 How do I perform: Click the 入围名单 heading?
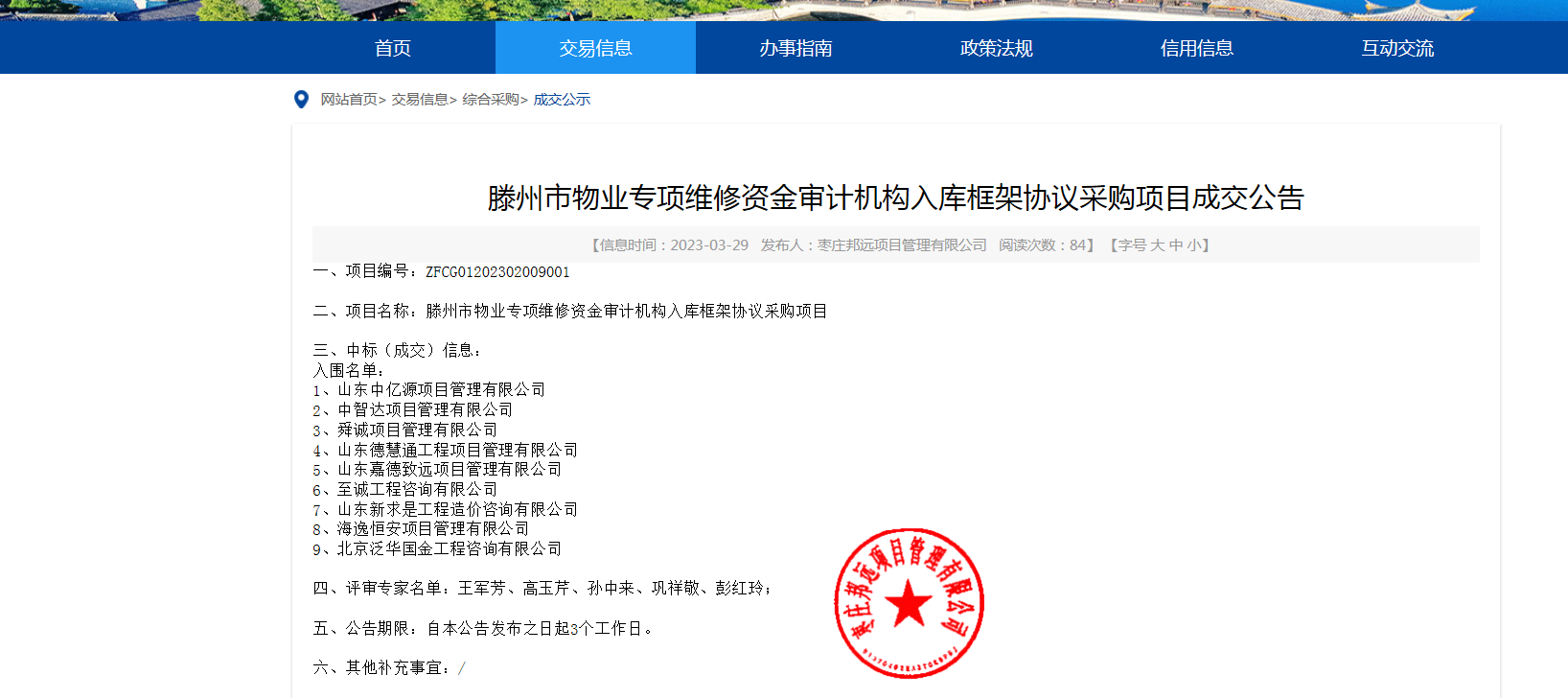(x=349, y=371)
